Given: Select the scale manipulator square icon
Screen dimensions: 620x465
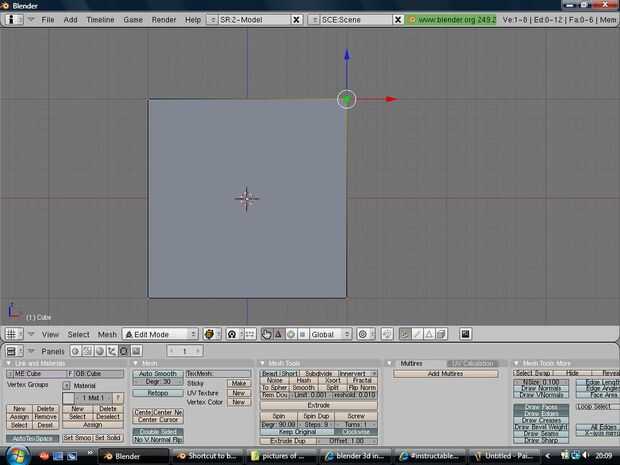Looking at the screenshot, I should click(302, 334).
